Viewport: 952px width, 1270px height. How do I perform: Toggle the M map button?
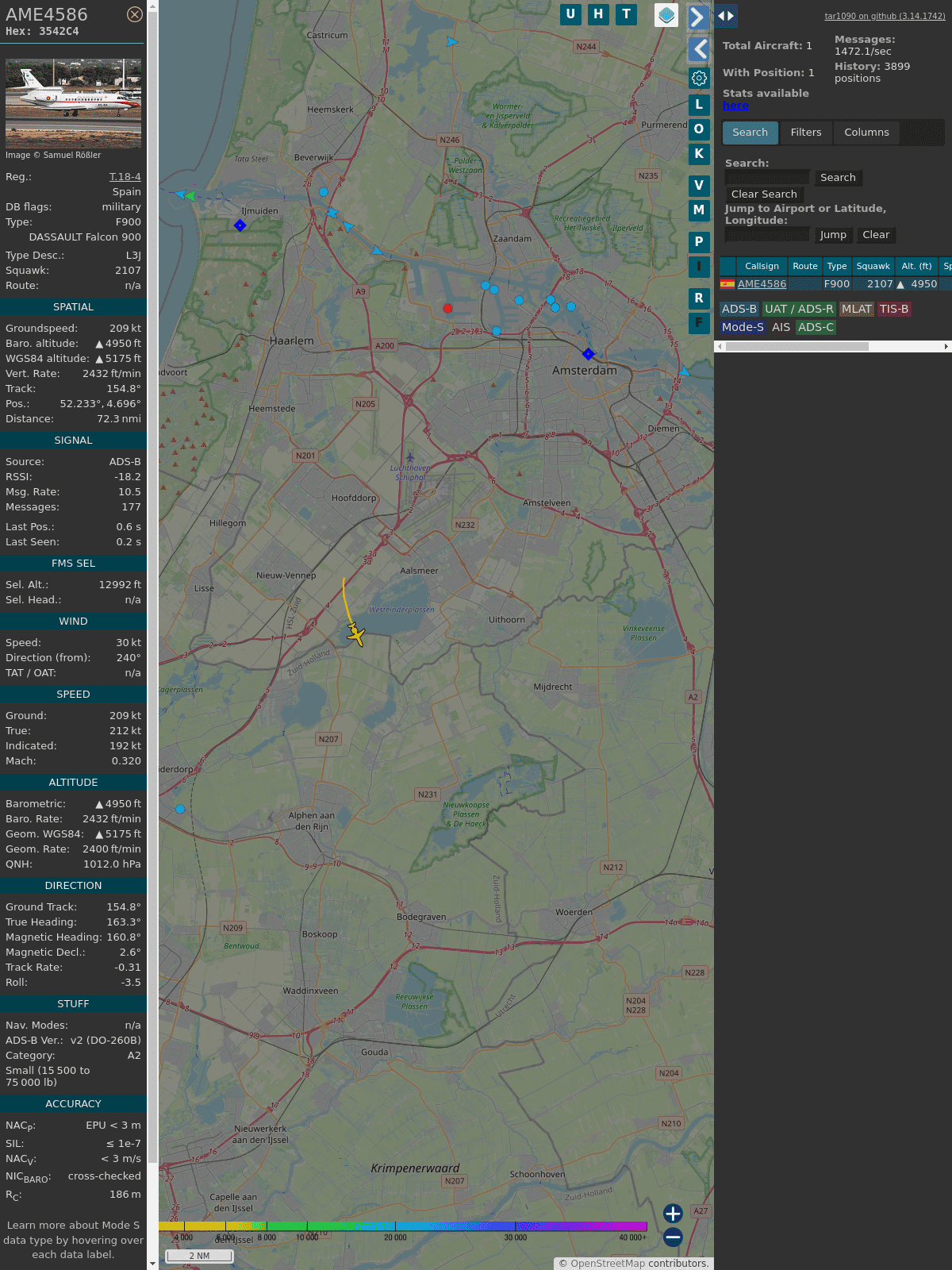pos(699,210)
